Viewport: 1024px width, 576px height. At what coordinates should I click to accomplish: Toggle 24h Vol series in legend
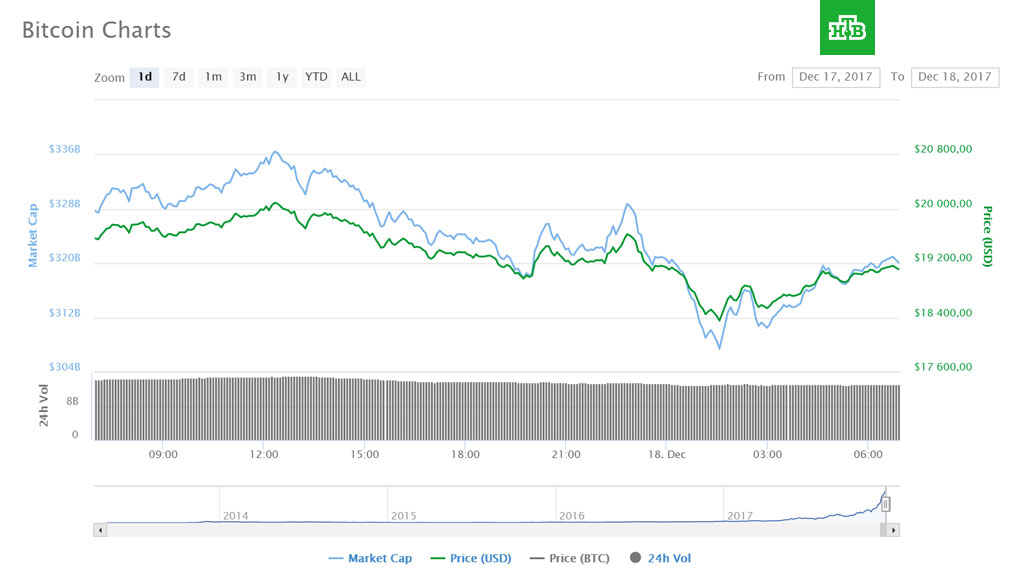(660, 558)
